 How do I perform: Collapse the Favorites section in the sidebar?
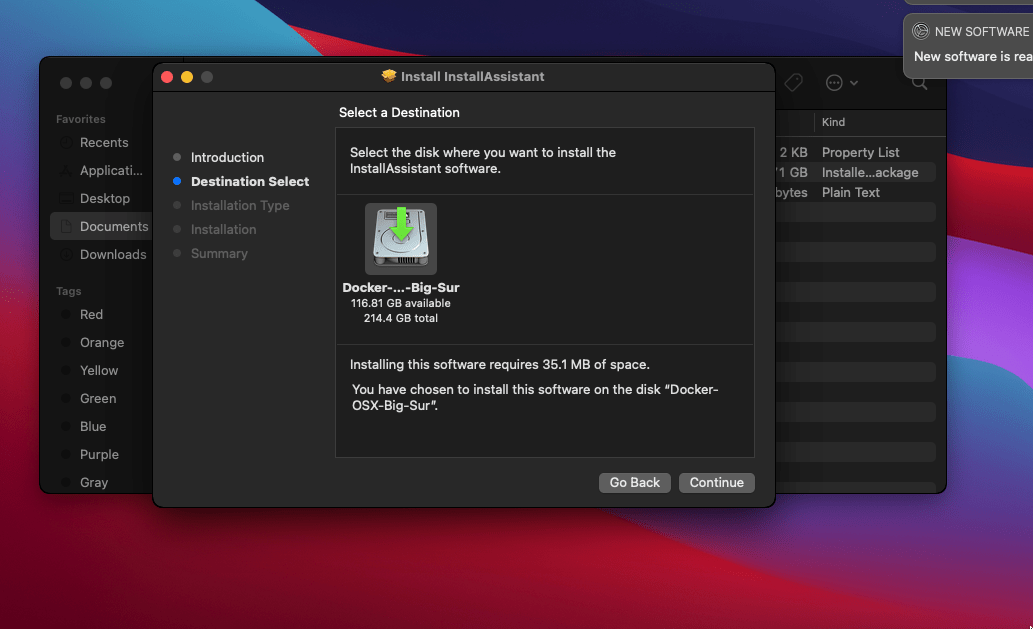80,118
